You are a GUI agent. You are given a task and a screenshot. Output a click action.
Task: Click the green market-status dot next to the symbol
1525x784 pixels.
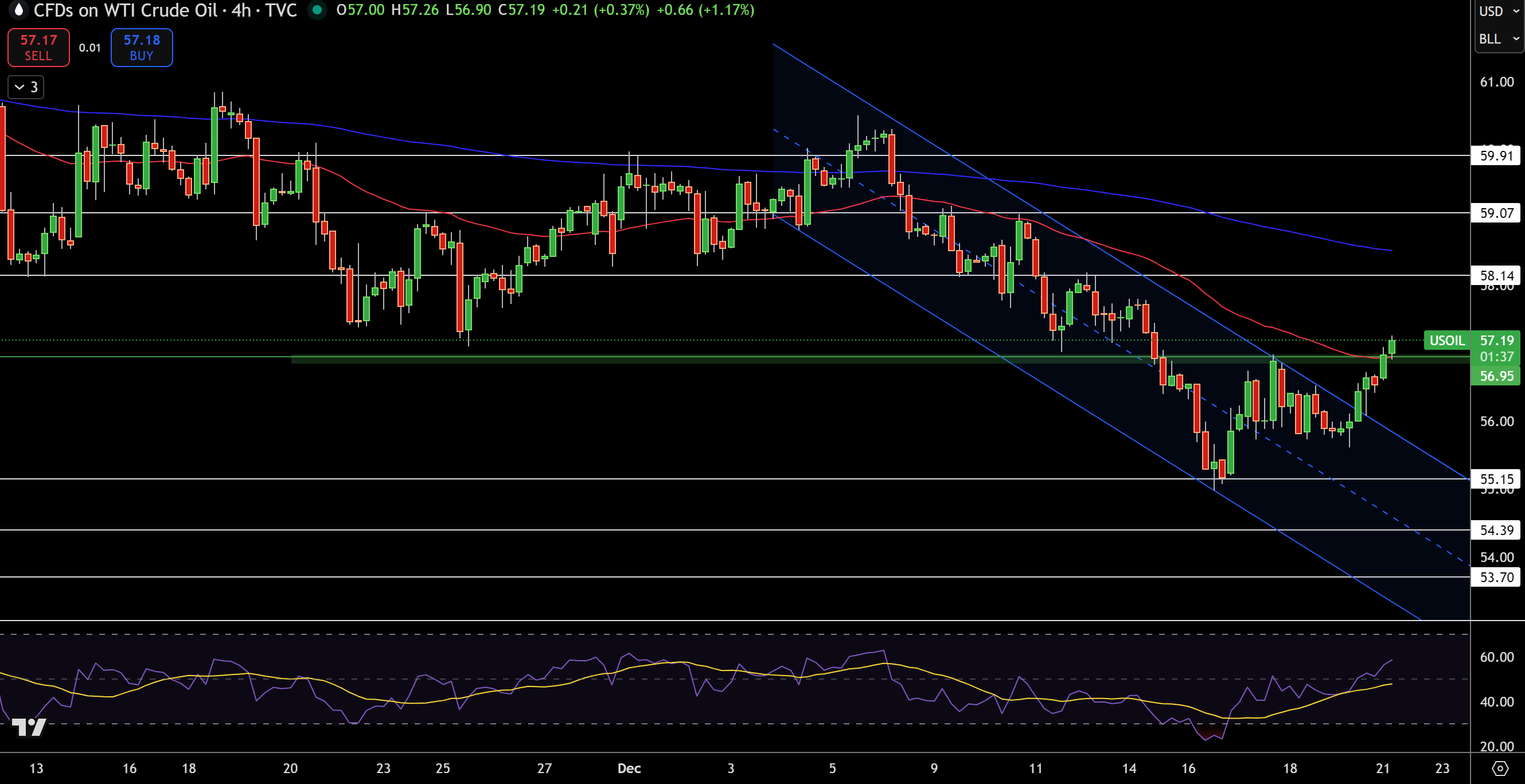(x=317, y=10)
